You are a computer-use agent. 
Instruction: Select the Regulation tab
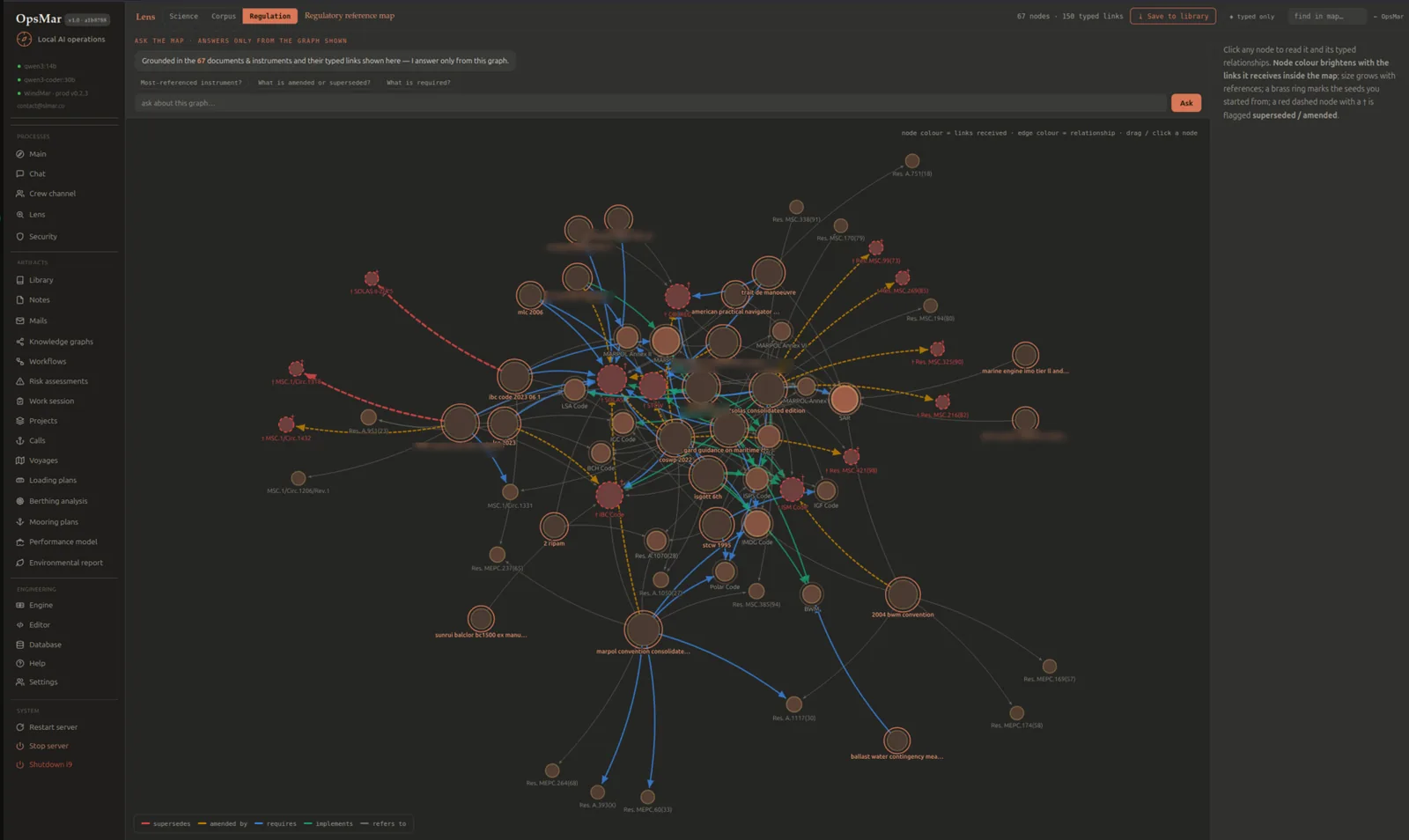269,16
